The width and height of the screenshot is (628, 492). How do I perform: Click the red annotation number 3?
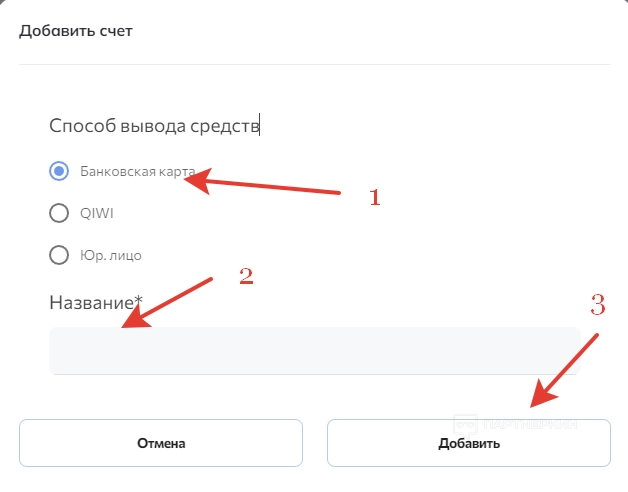click(597, 306)
